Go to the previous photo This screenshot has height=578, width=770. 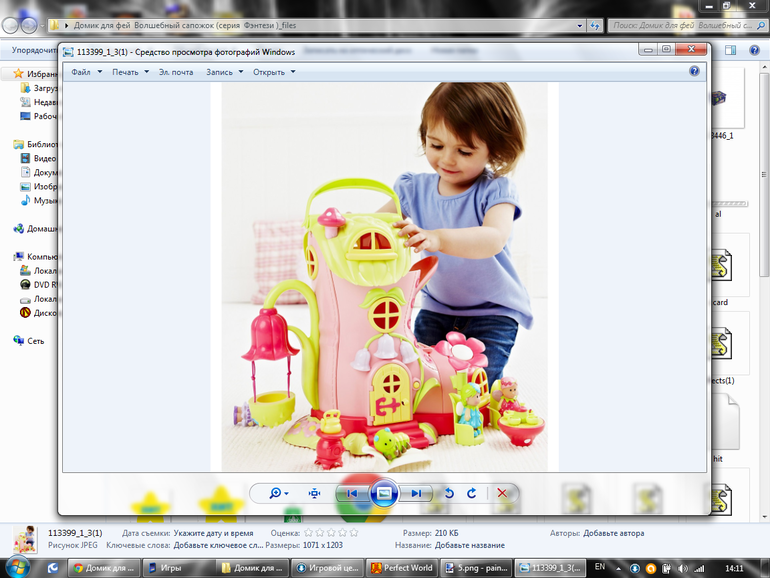coord(352,493)
